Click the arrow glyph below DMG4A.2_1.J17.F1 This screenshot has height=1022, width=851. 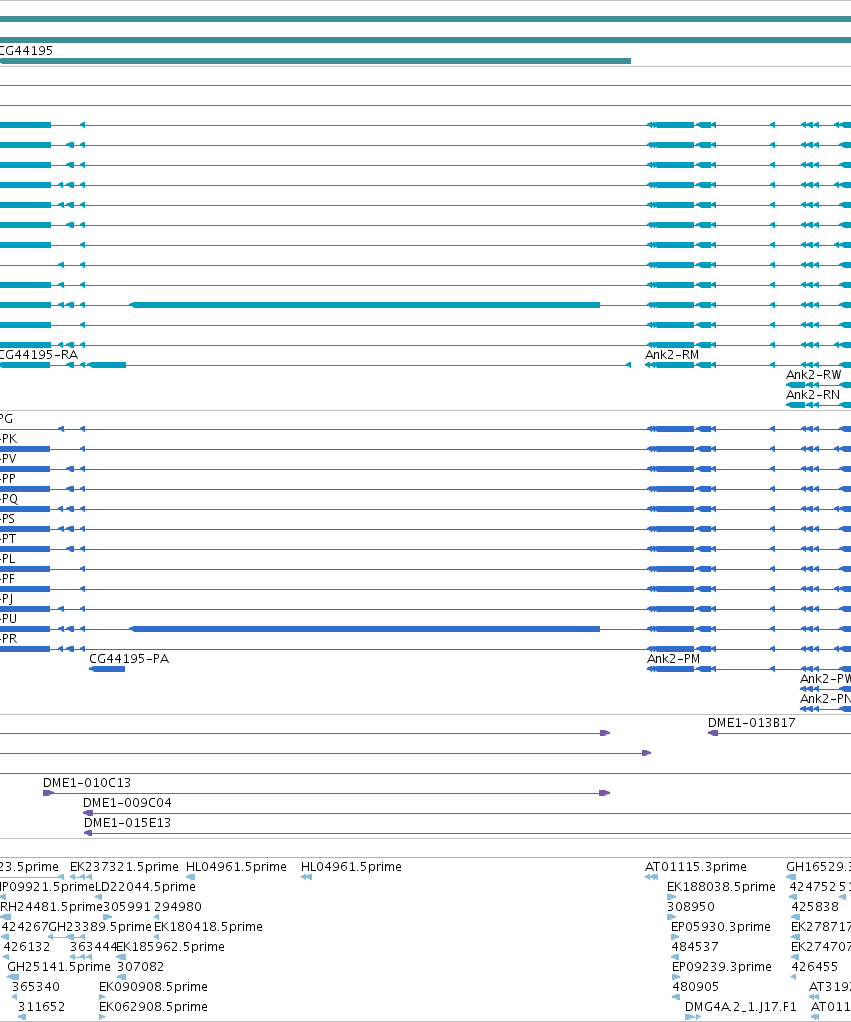click(693, 1017)
